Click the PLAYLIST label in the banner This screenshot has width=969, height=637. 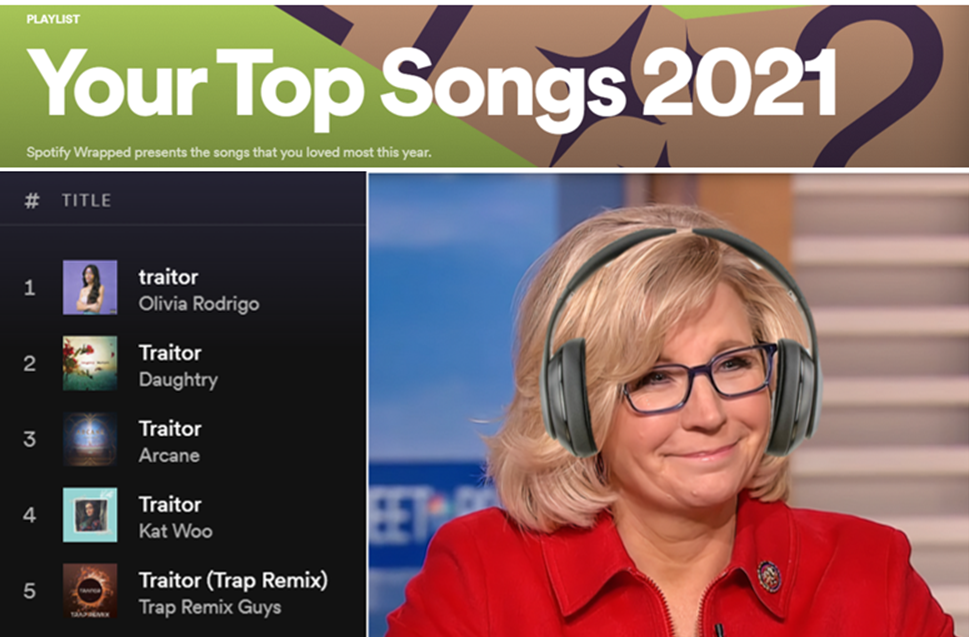(x=53, y=19)
